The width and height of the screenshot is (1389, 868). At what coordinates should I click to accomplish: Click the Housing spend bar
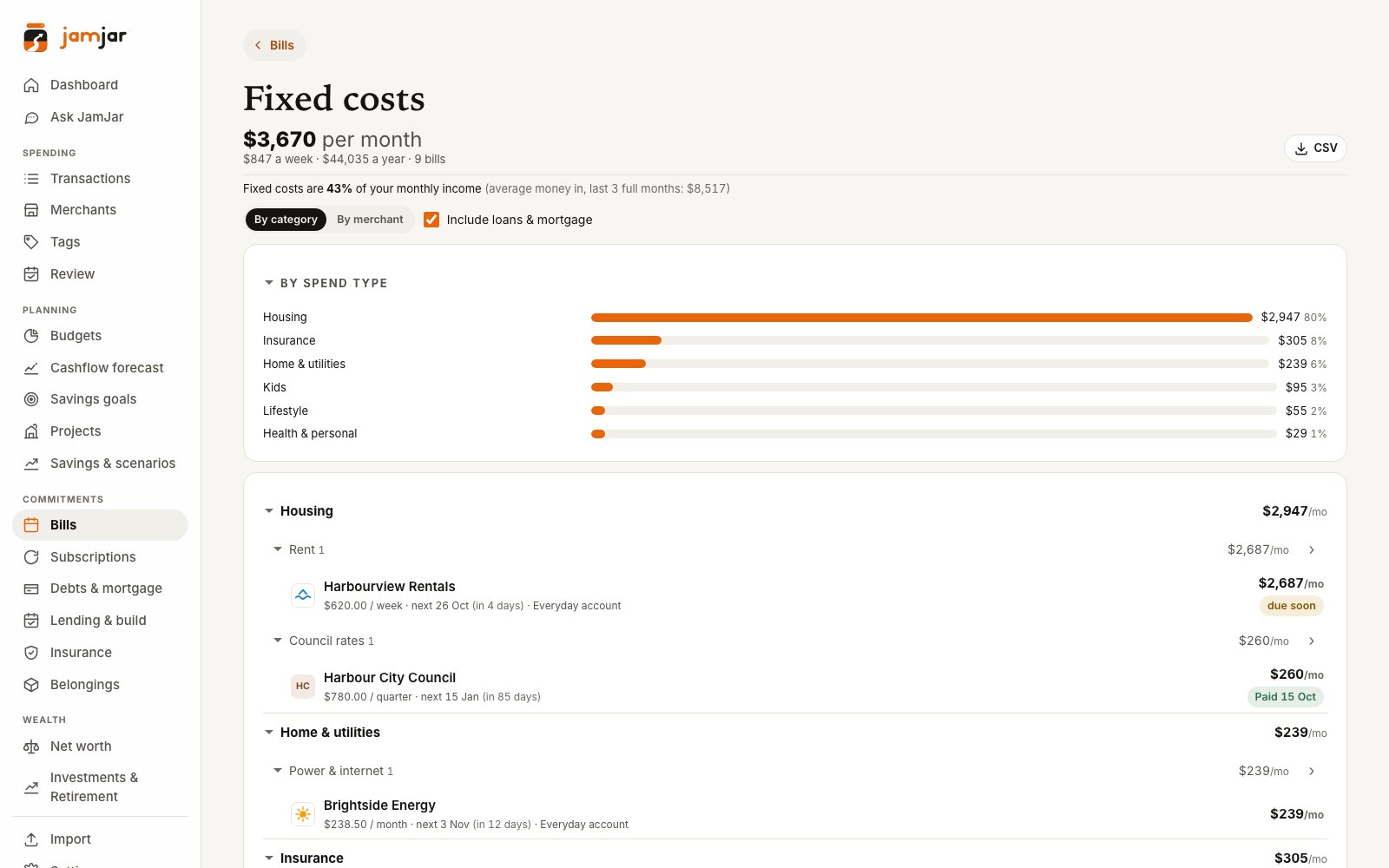tap(921, 318)
